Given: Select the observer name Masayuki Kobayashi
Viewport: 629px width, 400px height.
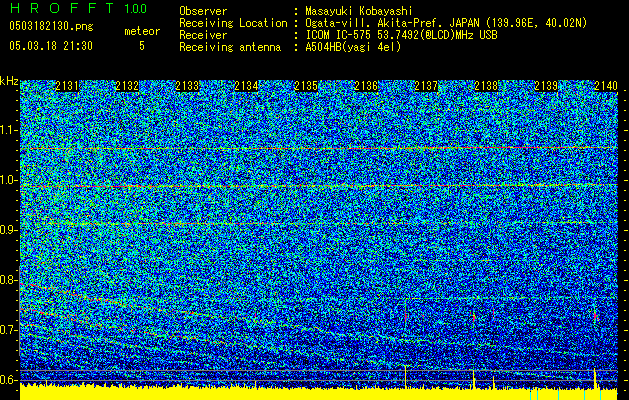Looking at the screenshot, I should pos(359,11).
